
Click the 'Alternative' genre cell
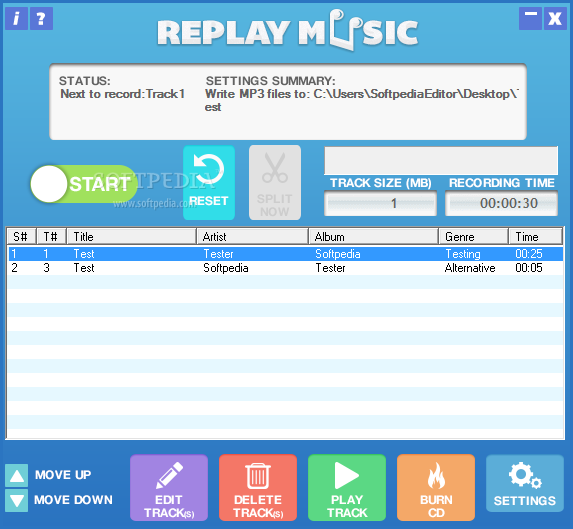(470, 268)
